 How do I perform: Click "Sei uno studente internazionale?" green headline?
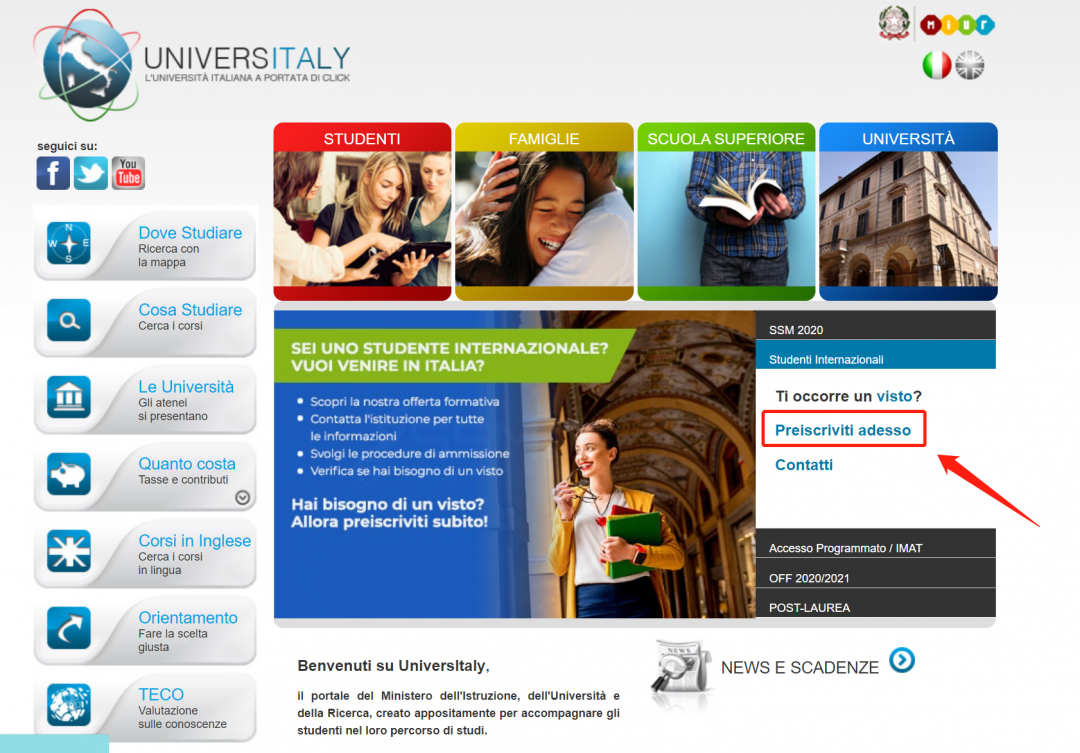tap(450, 349)
